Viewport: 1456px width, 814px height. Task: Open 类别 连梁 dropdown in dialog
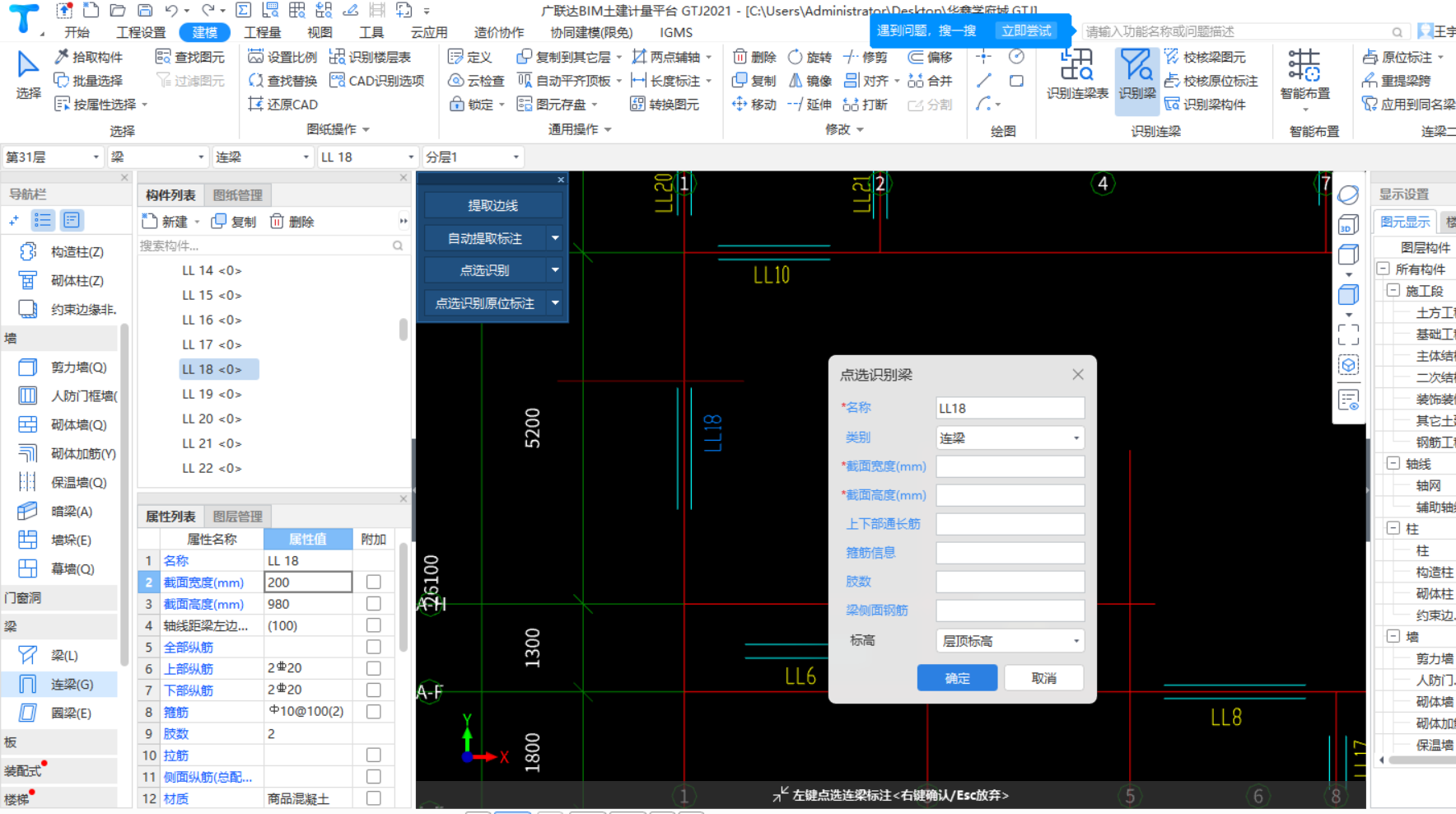[x=1010, y=437]
